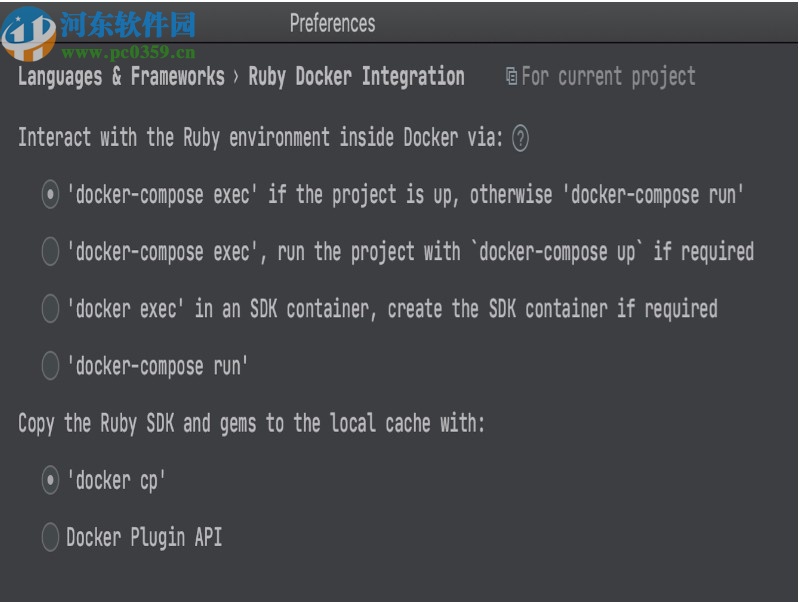Screen dimensions: 799x602
Task: Click the 'docker cp' label text
Action: 116,481
